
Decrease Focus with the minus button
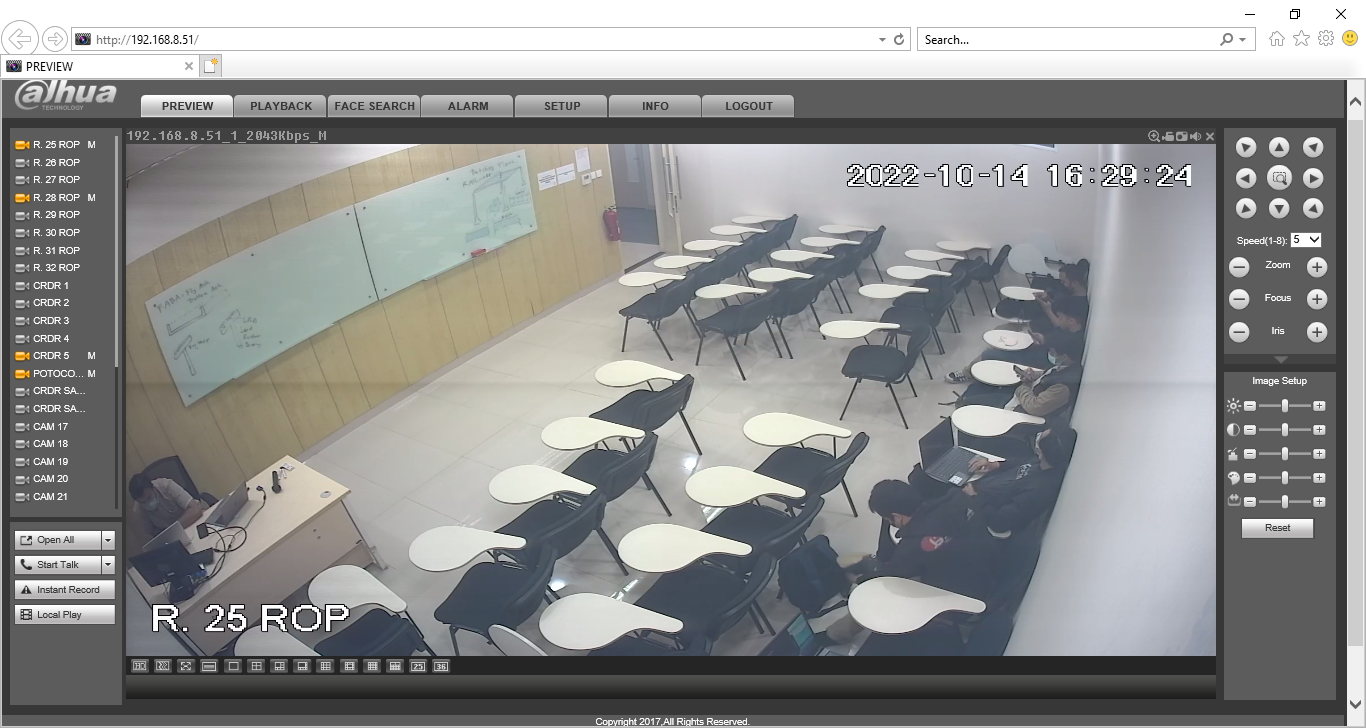pyautogui.click(x=1239, y=299)
